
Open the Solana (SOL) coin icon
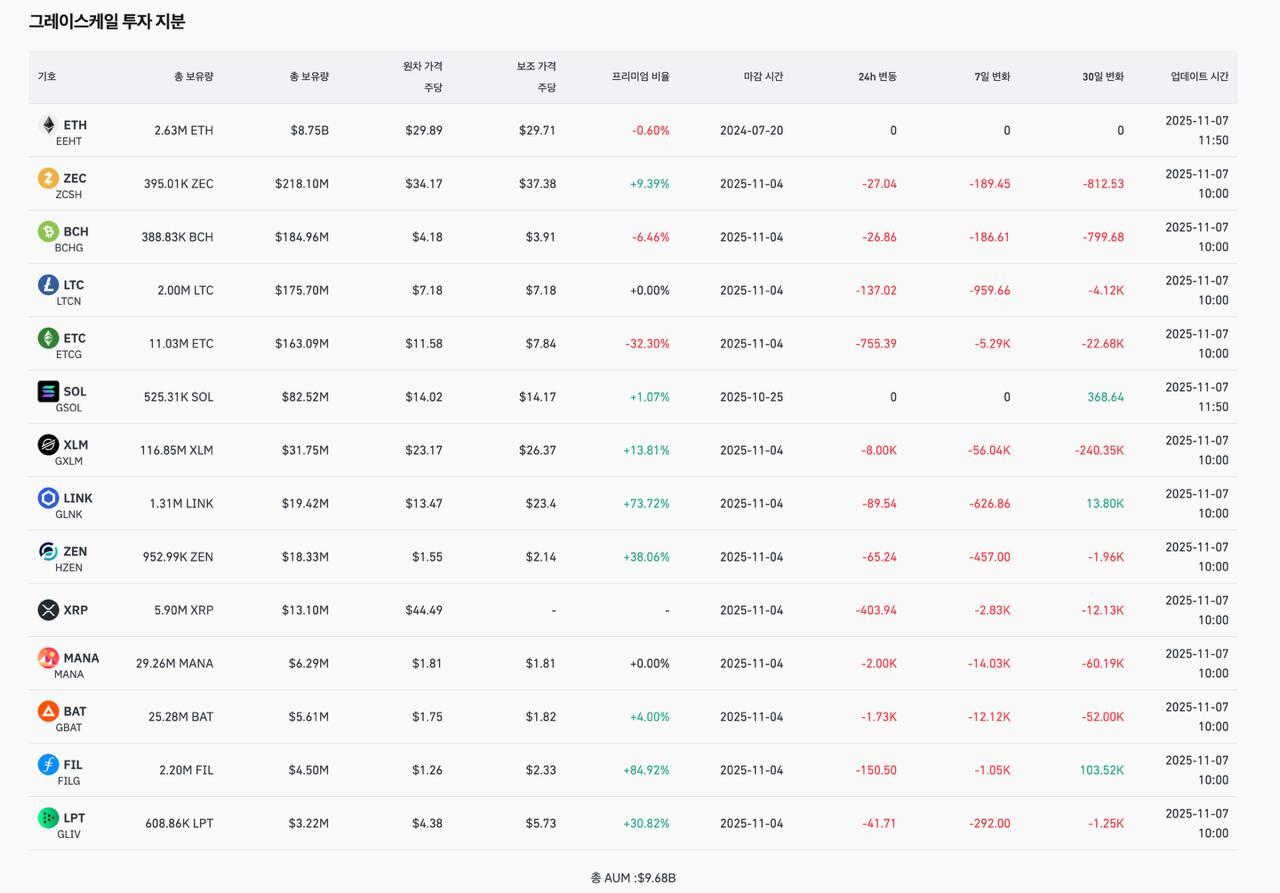(48, 391)
